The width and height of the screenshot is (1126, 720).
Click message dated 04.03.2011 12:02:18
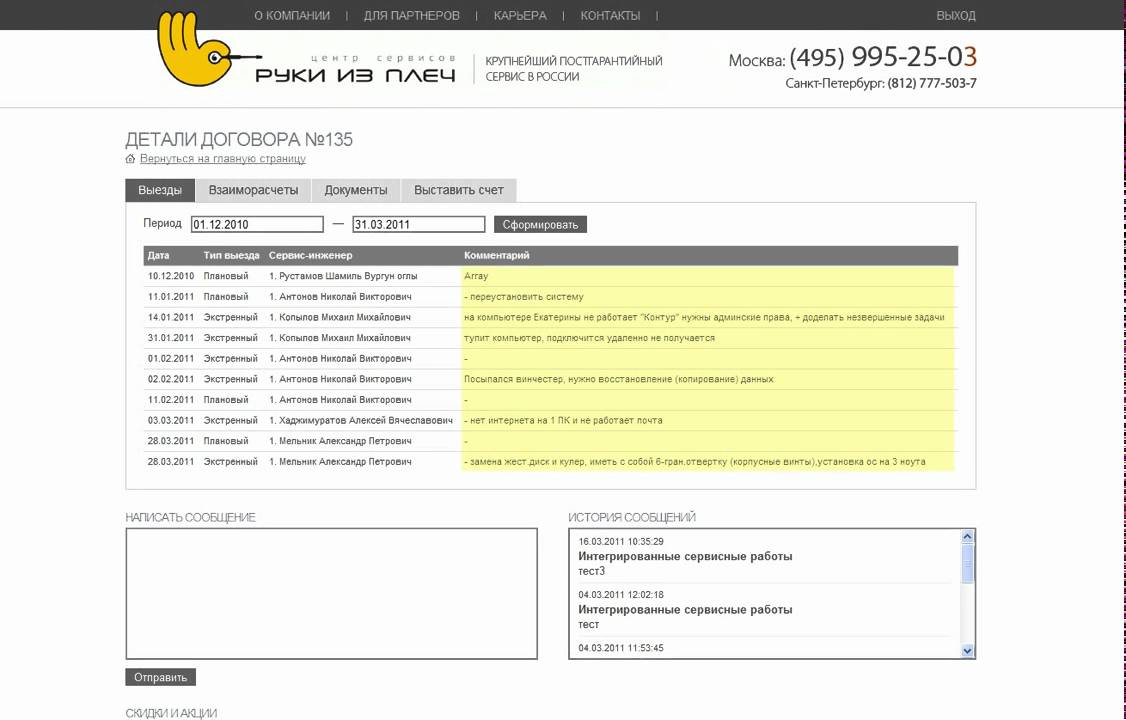pyautogui.click(x=621, y=595)
